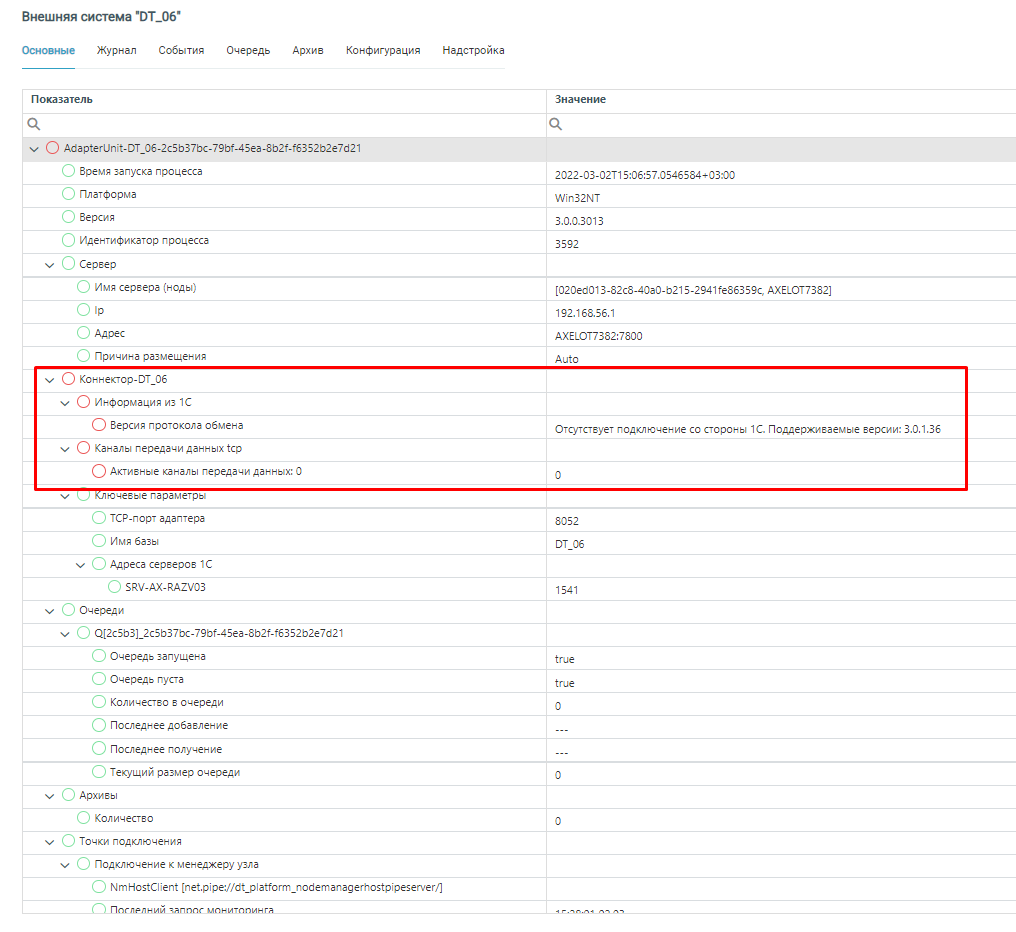1016x932 pixels.
Task: Switch to the Журнал tab
Action: (x=116, y=50)
